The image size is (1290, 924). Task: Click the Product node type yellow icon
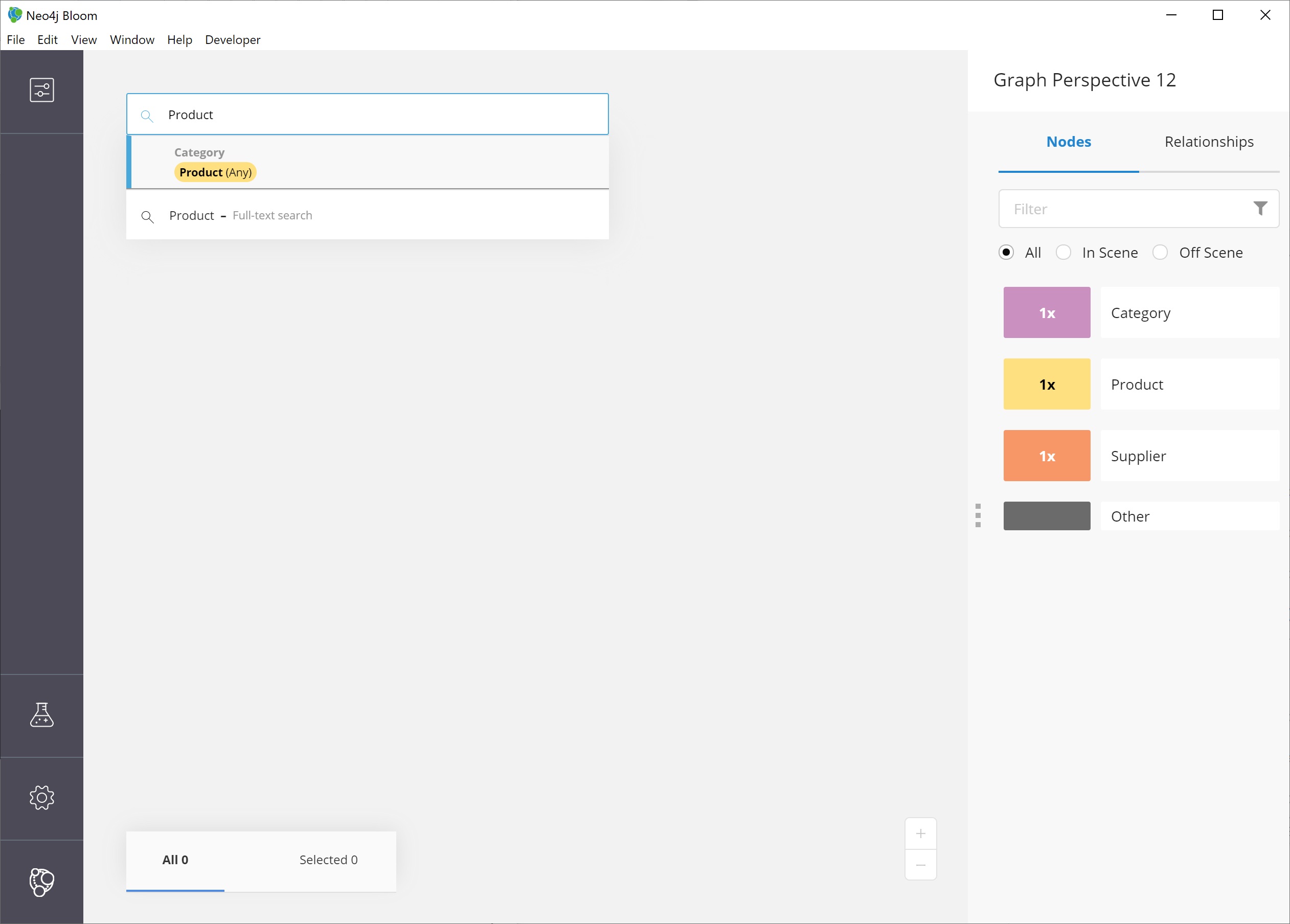click(x=1048, y=384)
